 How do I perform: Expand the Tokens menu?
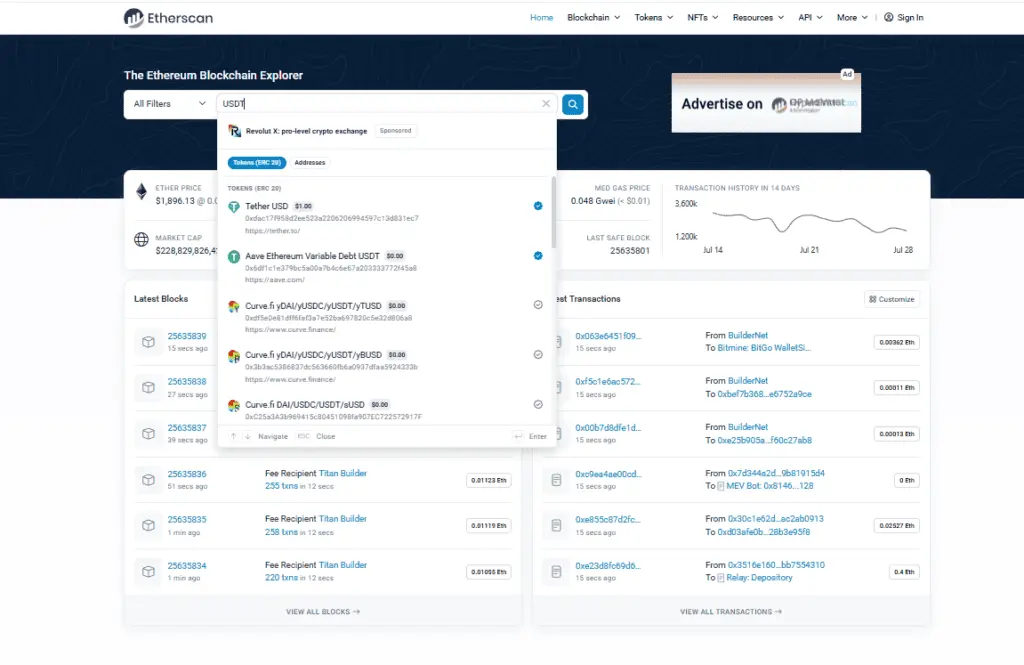(654, 18)
